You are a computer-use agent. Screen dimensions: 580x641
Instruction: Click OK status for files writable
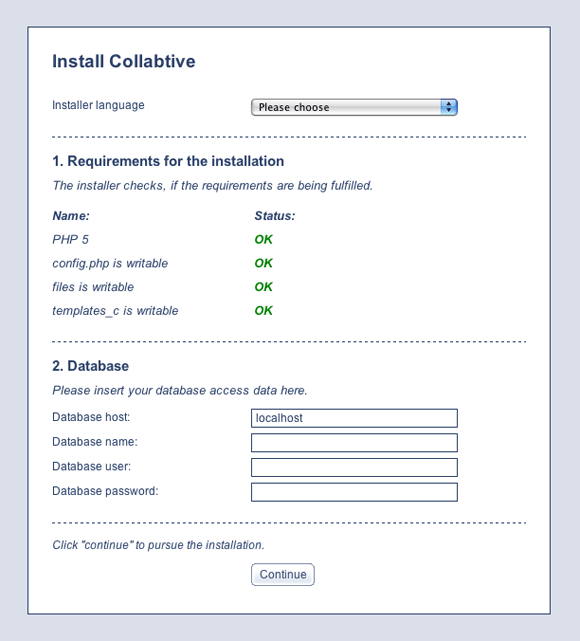264,287
